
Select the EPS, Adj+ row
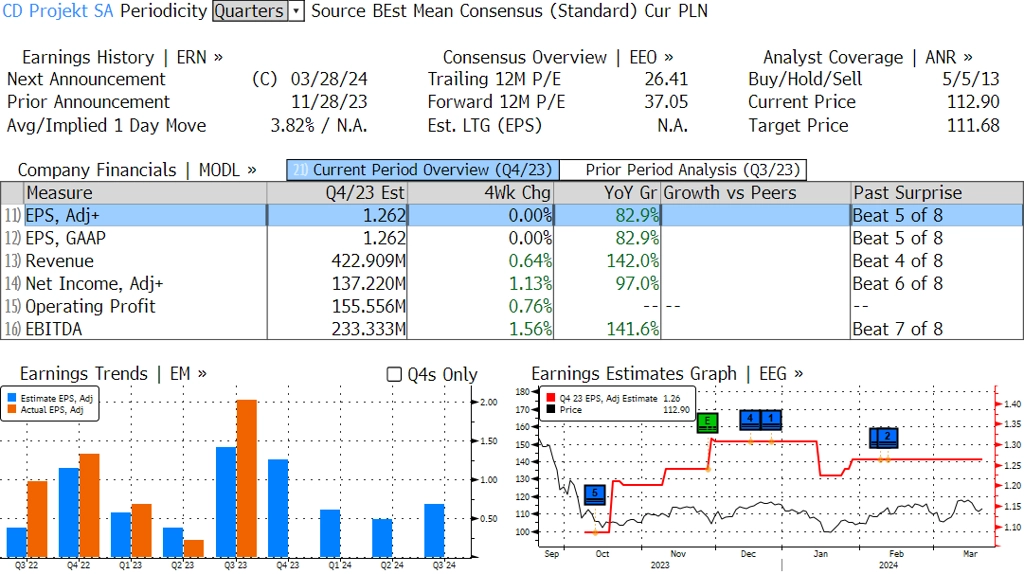click(x=512, y=215)
